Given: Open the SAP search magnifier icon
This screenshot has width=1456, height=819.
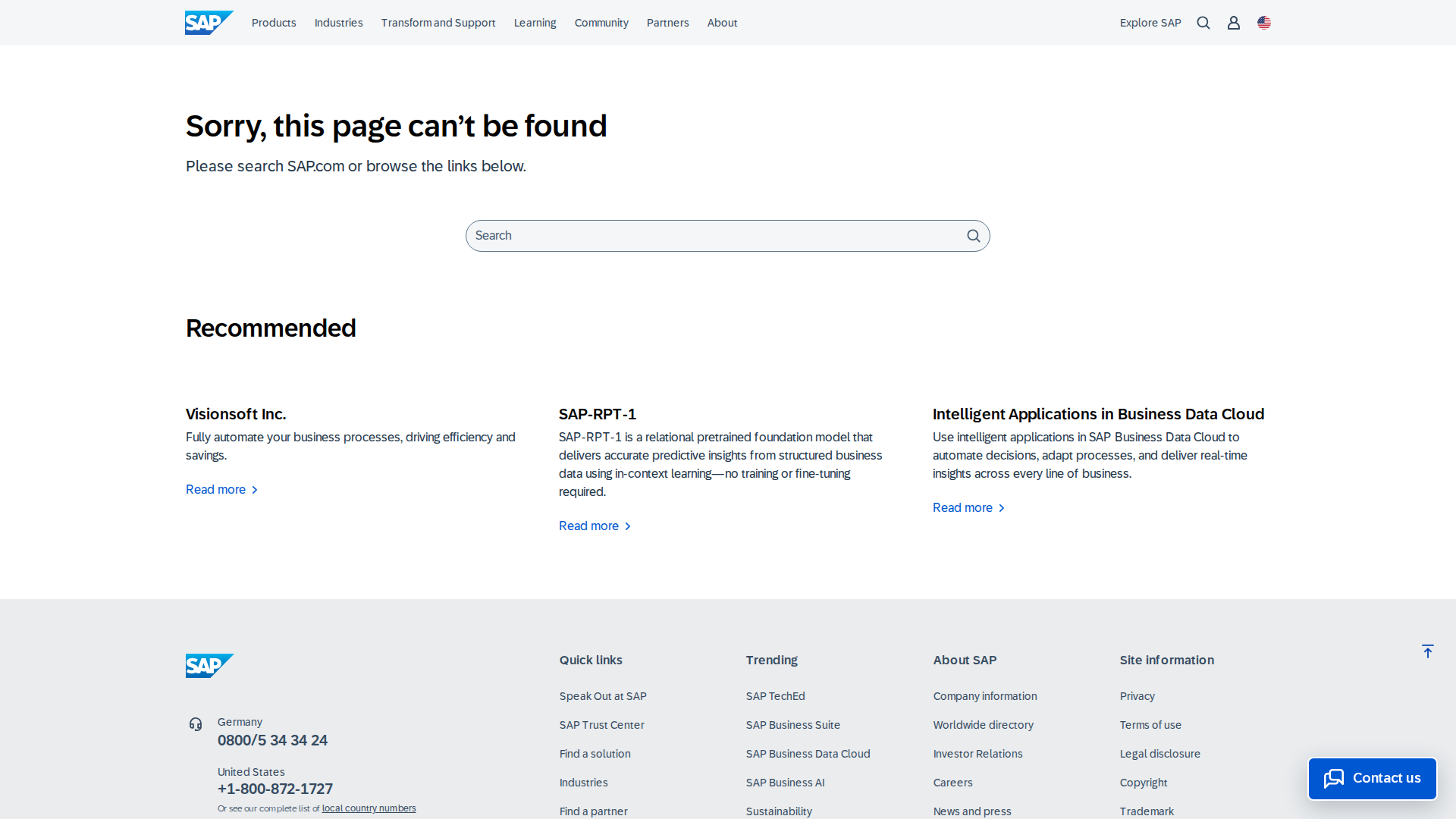Looking at the screenshot, I should point(1203,23).
